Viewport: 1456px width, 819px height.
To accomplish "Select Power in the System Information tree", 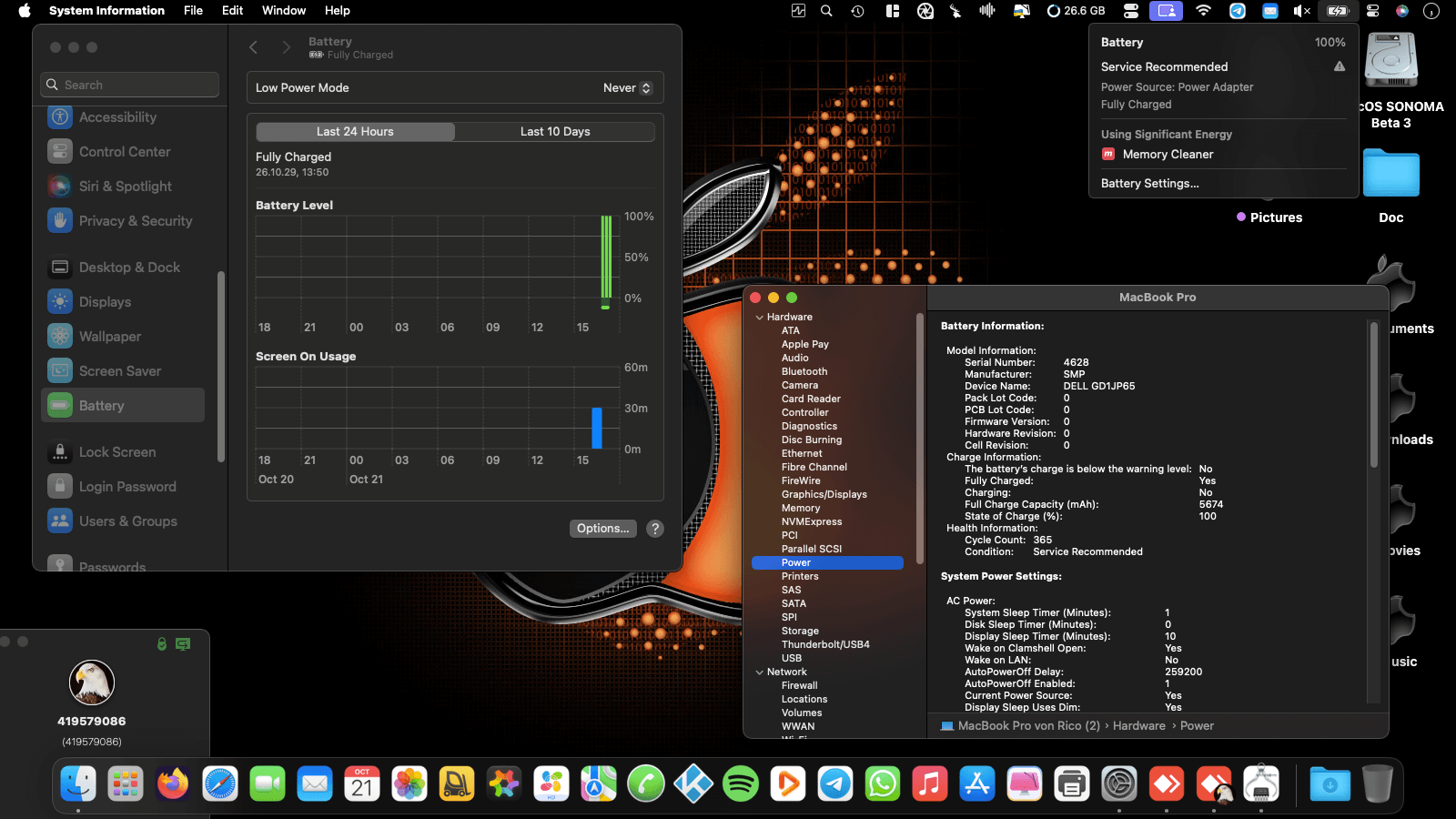I will point(827,563).
